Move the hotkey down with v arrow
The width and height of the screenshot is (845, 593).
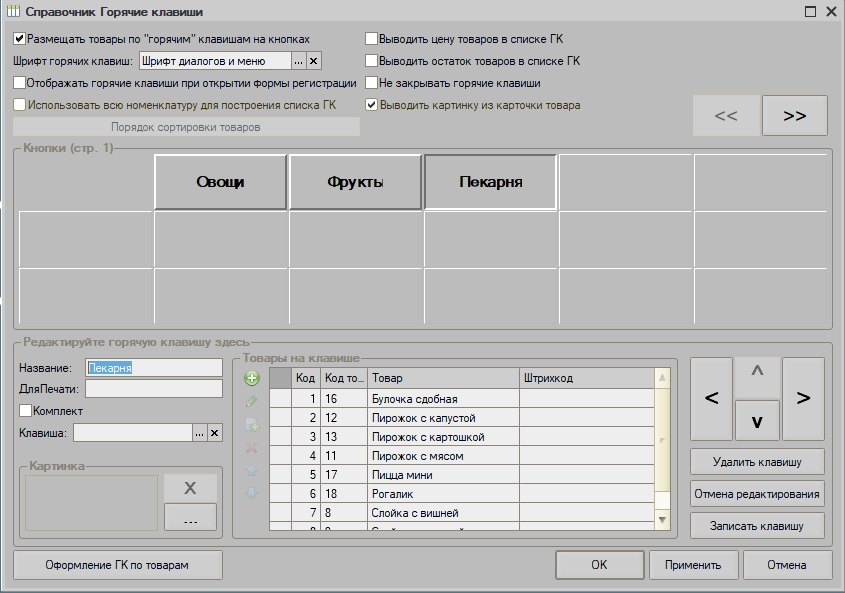(757, 420)
